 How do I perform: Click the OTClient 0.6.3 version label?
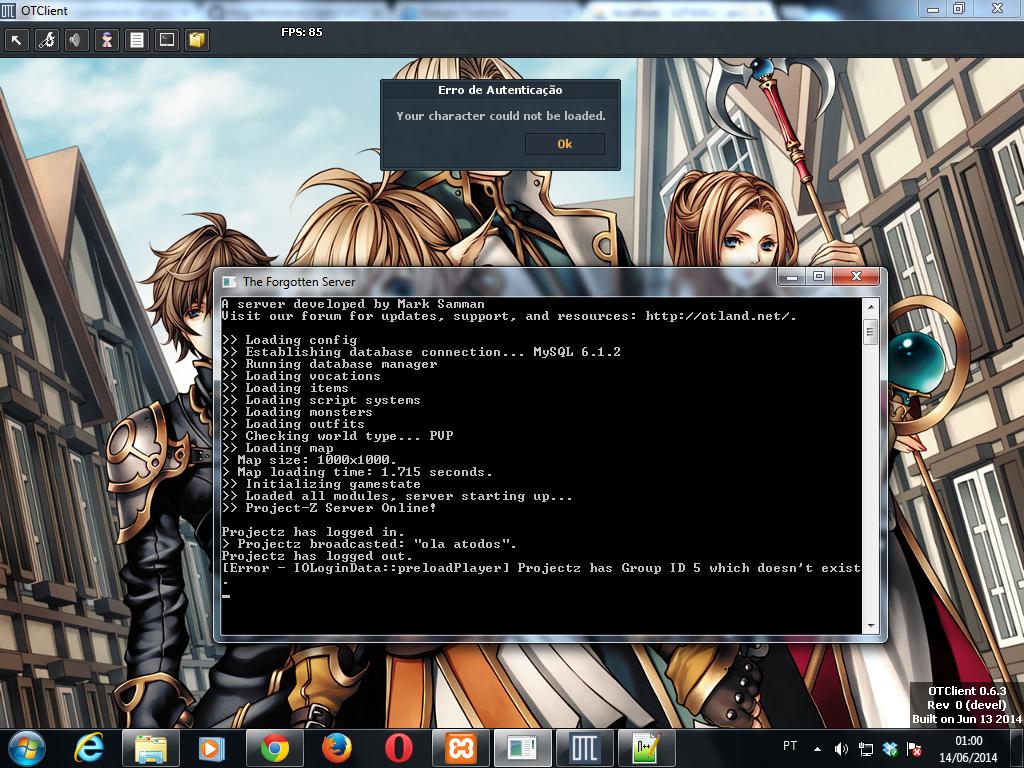pyautogui.click(x=967, y=691)
